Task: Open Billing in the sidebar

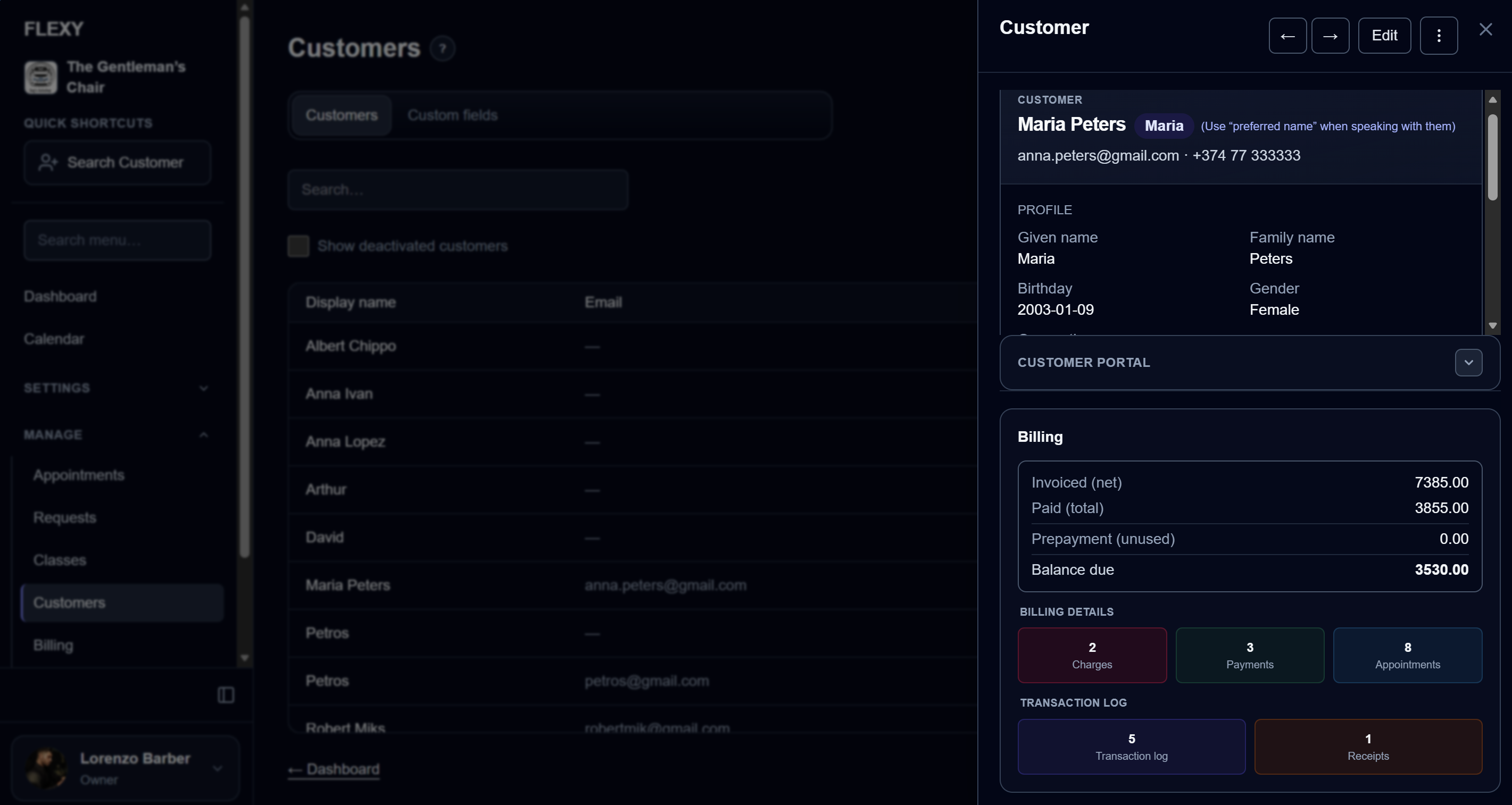Action: click(53, 645)
